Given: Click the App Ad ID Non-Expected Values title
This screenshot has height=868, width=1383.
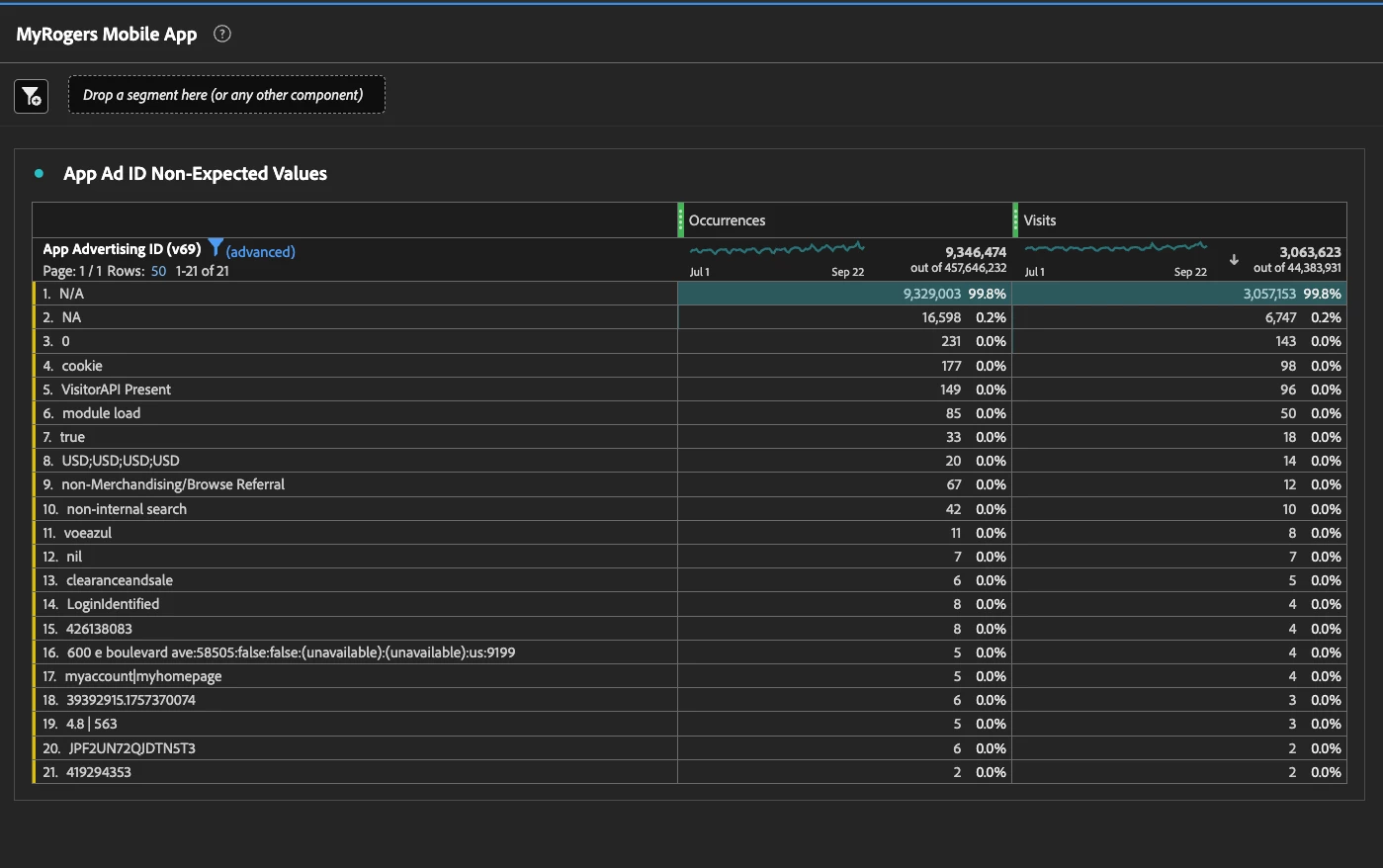Looking at the screenshot, I should [195, 173].
